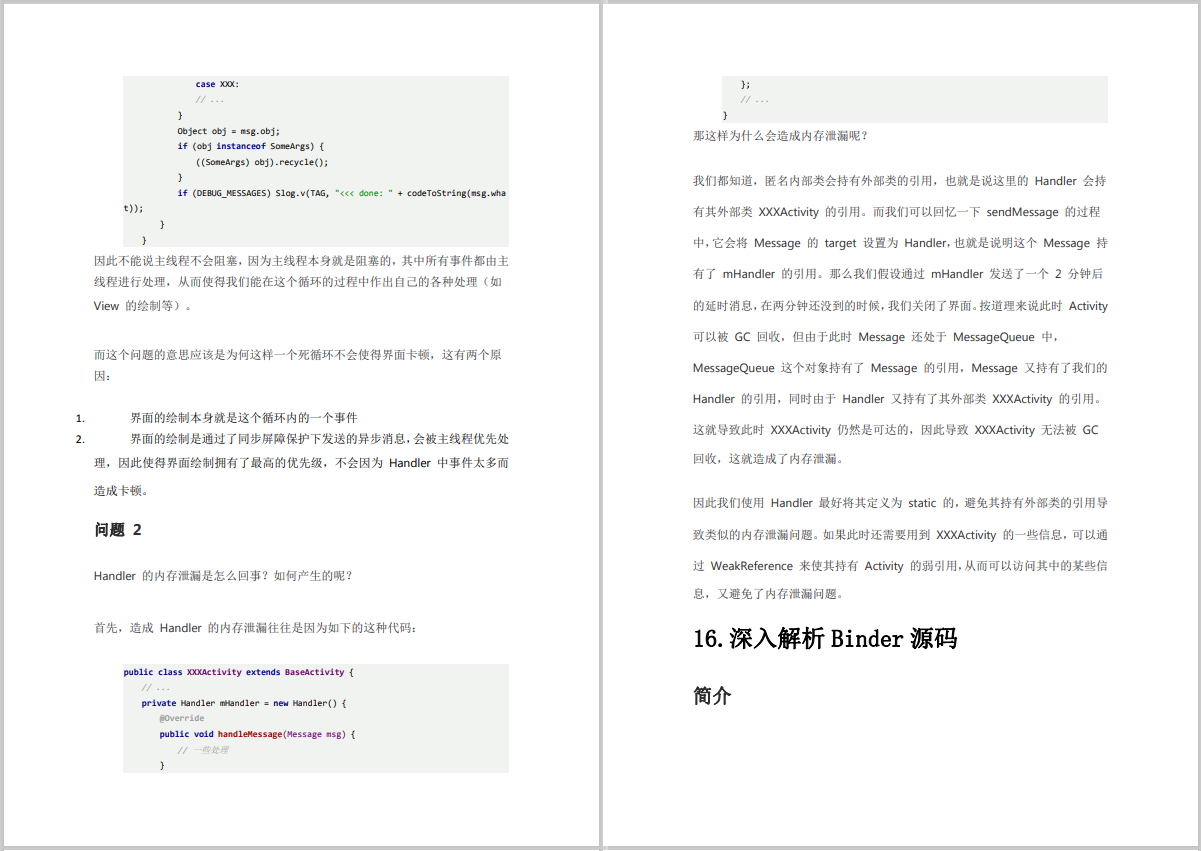Click the line "那这样为什么会造成内存泄漏呢？"
This screenshot has width=1201, height=851.
coord(781,136)
